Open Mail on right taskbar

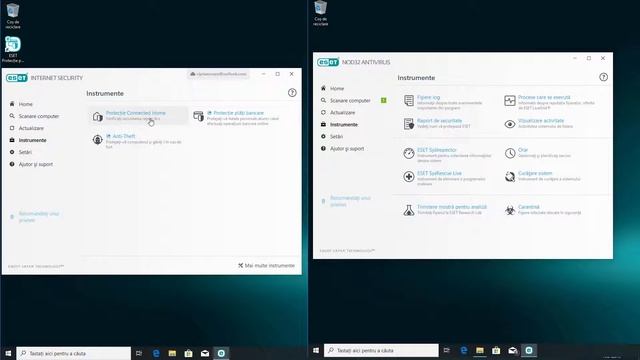coord(513,350)
